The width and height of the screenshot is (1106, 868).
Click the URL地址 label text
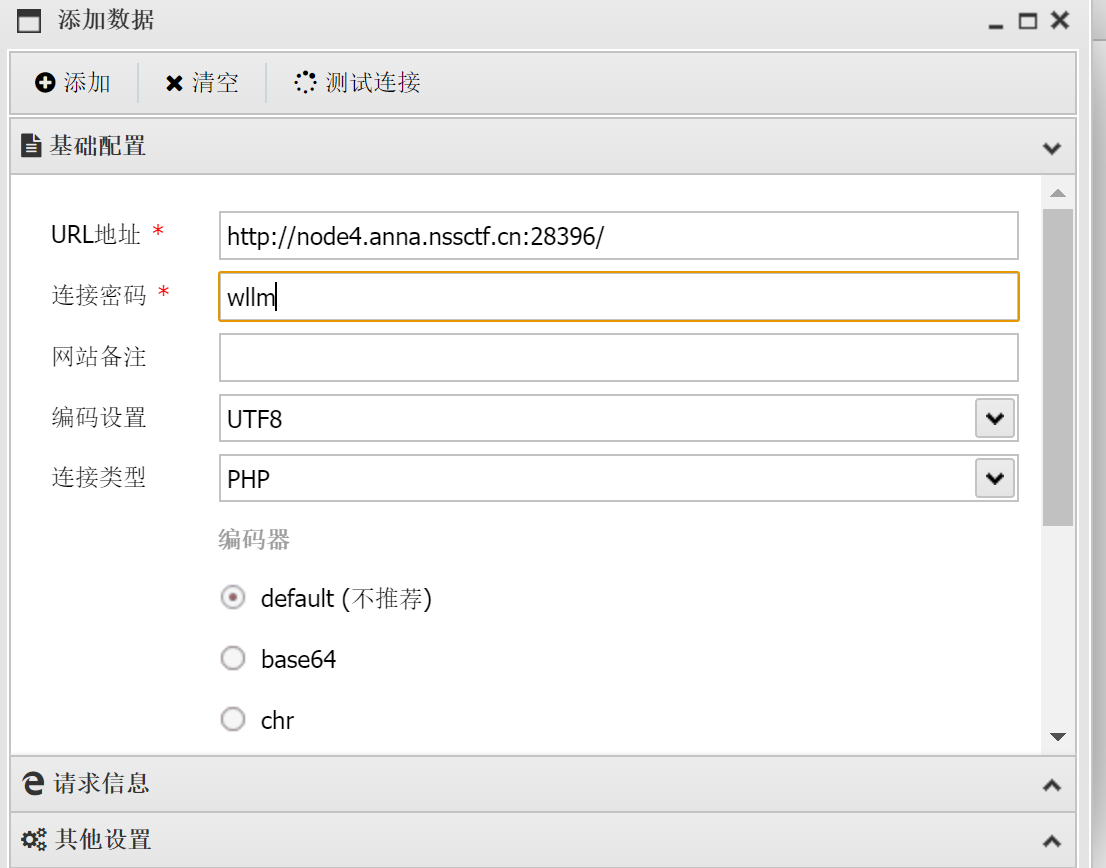(x=96, y=234)
